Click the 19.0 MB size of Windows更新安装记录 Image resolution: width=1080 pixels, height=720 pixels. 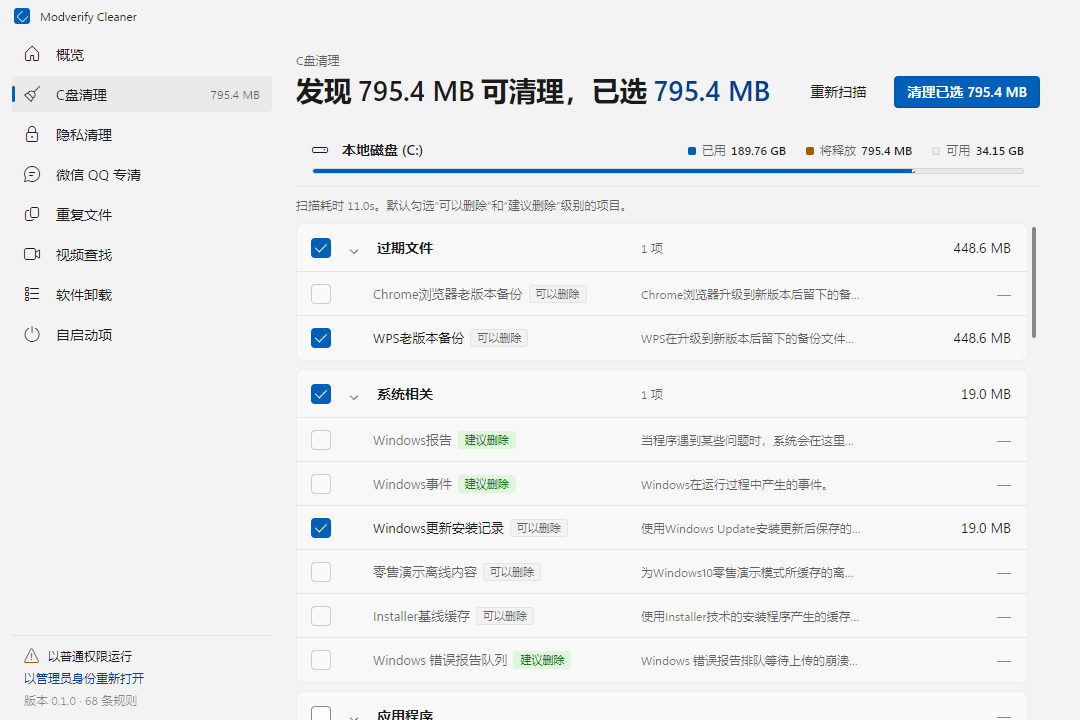pos(986,528)
